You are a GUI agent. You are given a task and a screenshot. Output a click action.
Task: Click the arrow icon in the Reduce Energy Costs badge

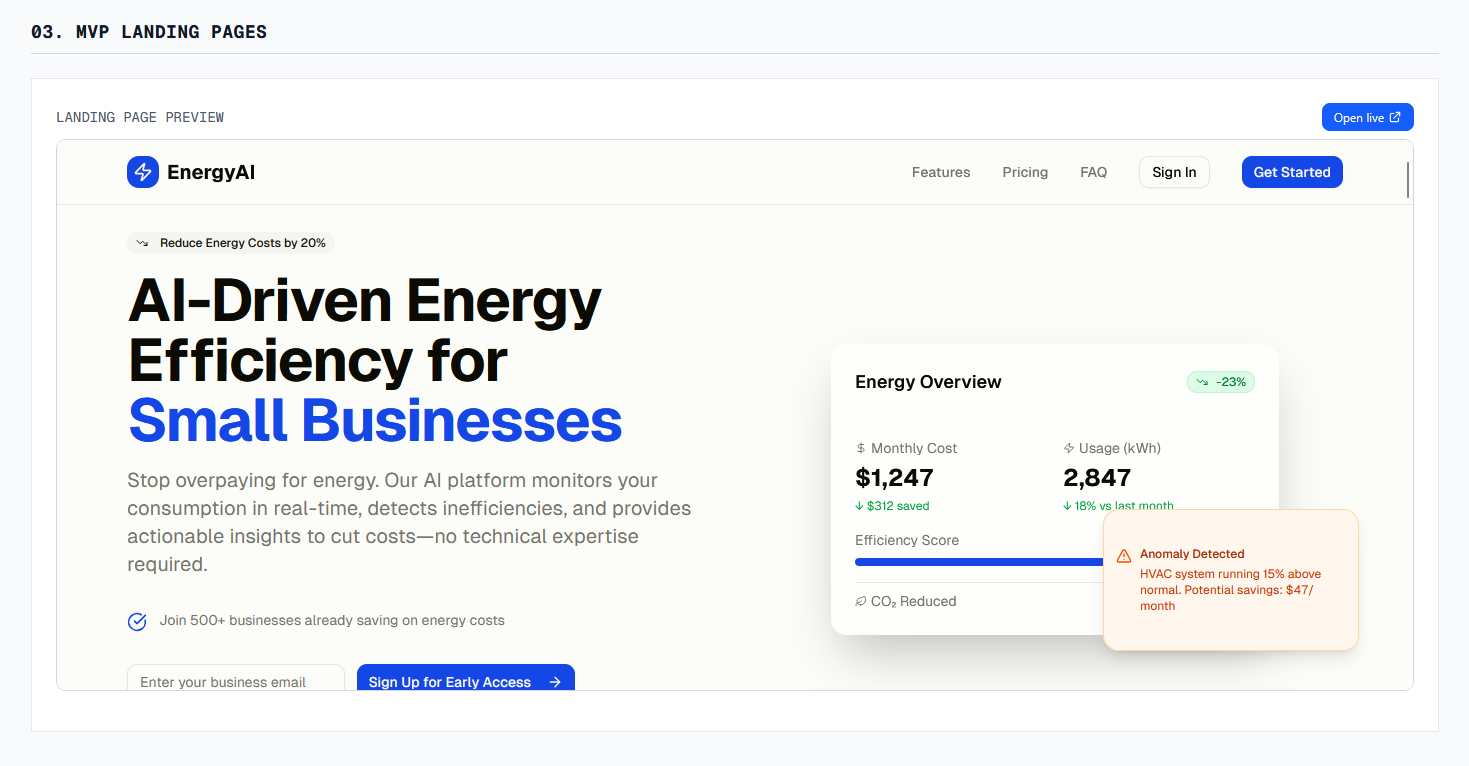click(x=143, y=242)
